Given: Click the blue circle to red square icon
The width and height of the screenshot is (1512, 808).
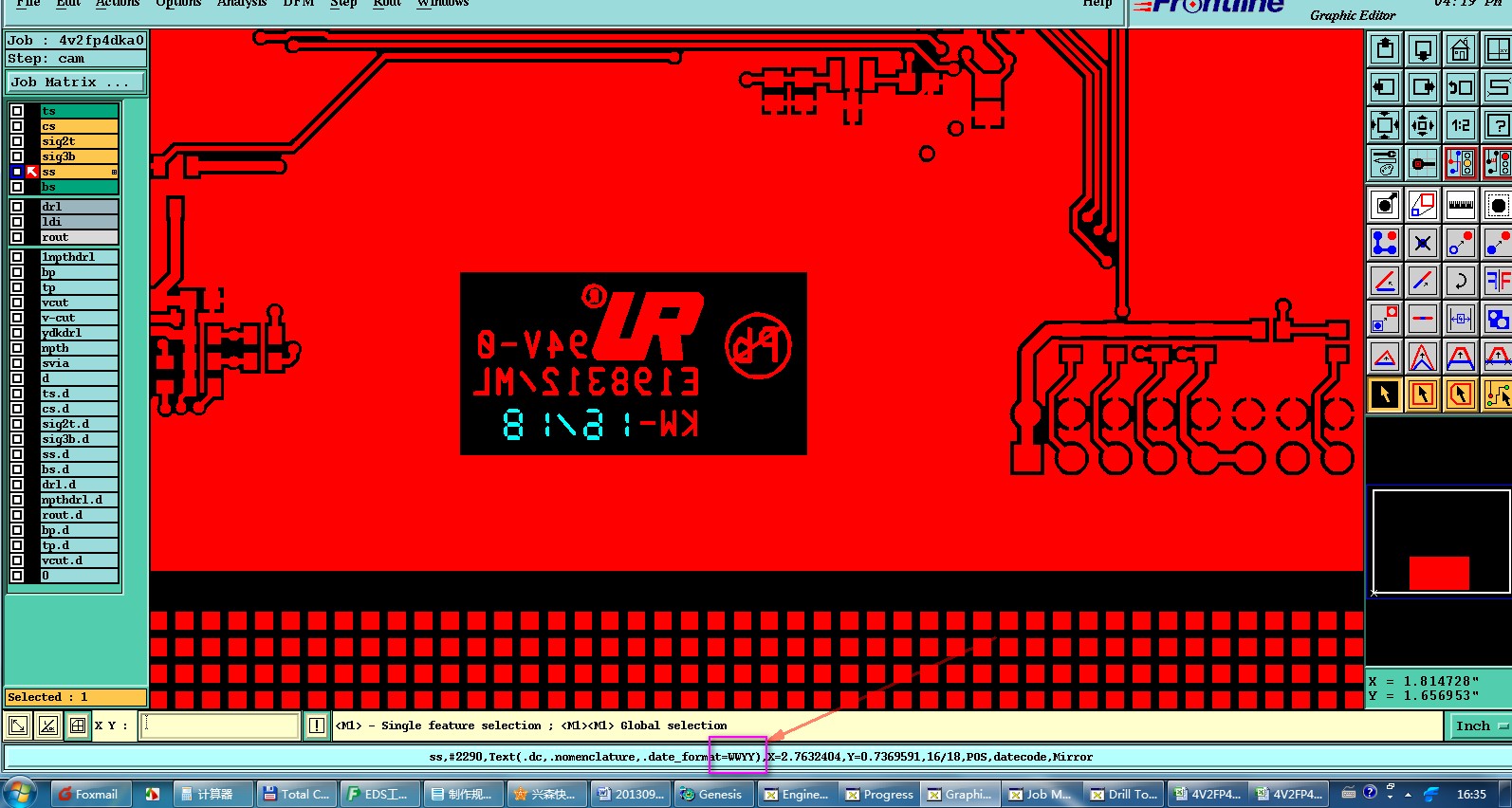Looking at the screenshot, I should click(x=1385, y=319).
